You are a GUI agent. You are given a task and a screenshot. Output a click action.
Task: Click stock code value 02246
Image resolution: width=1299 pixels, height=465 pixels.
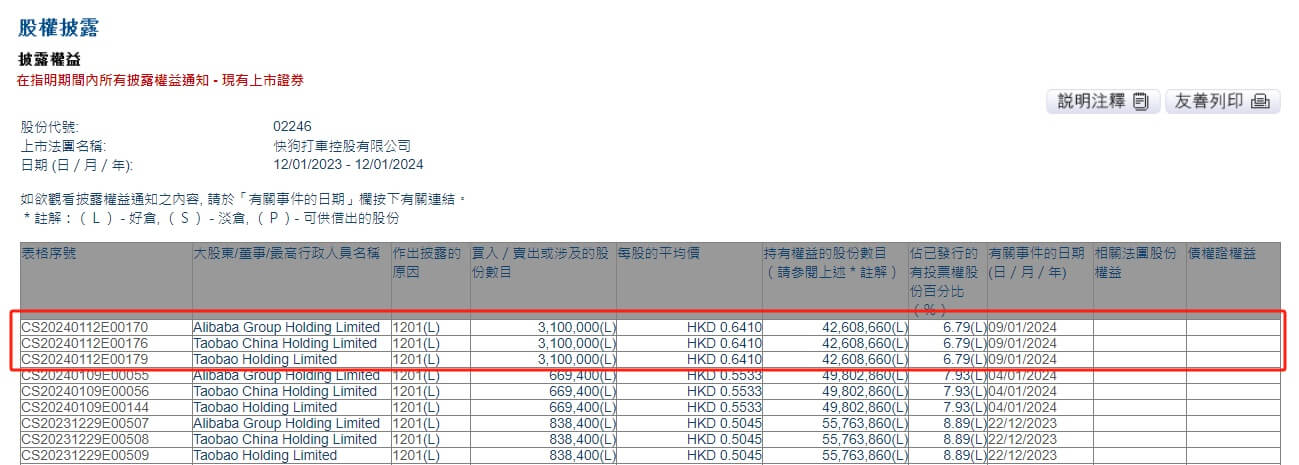point(292,128)
